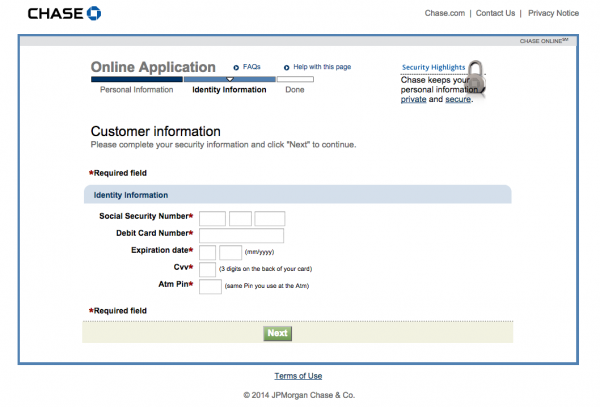The image size is (600, 407).
Task: Open the Contact Us link
Action: (x=495, y=13)
